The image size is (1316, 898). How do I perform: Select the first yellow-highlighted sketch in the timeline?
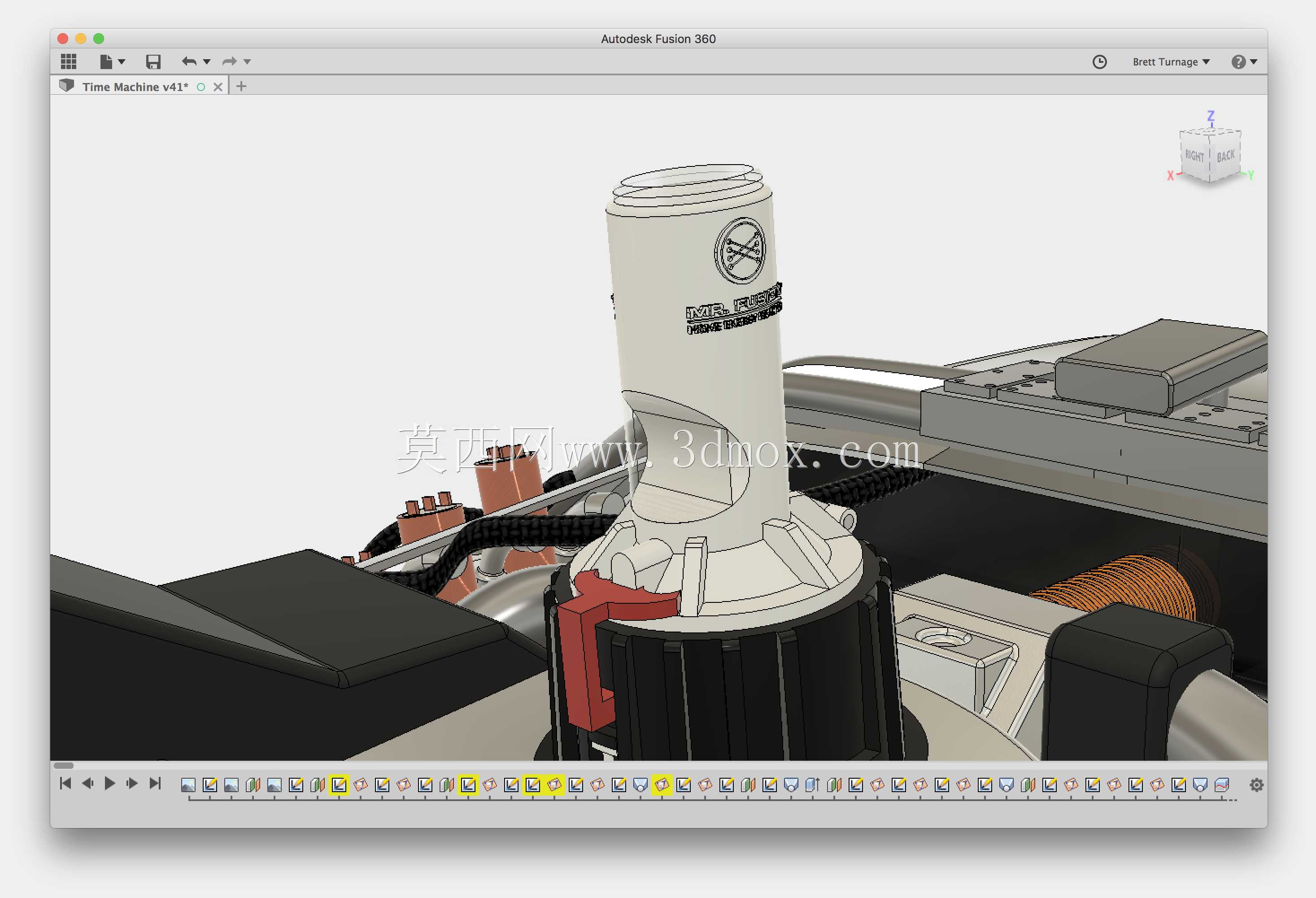(x=339, y=785)
